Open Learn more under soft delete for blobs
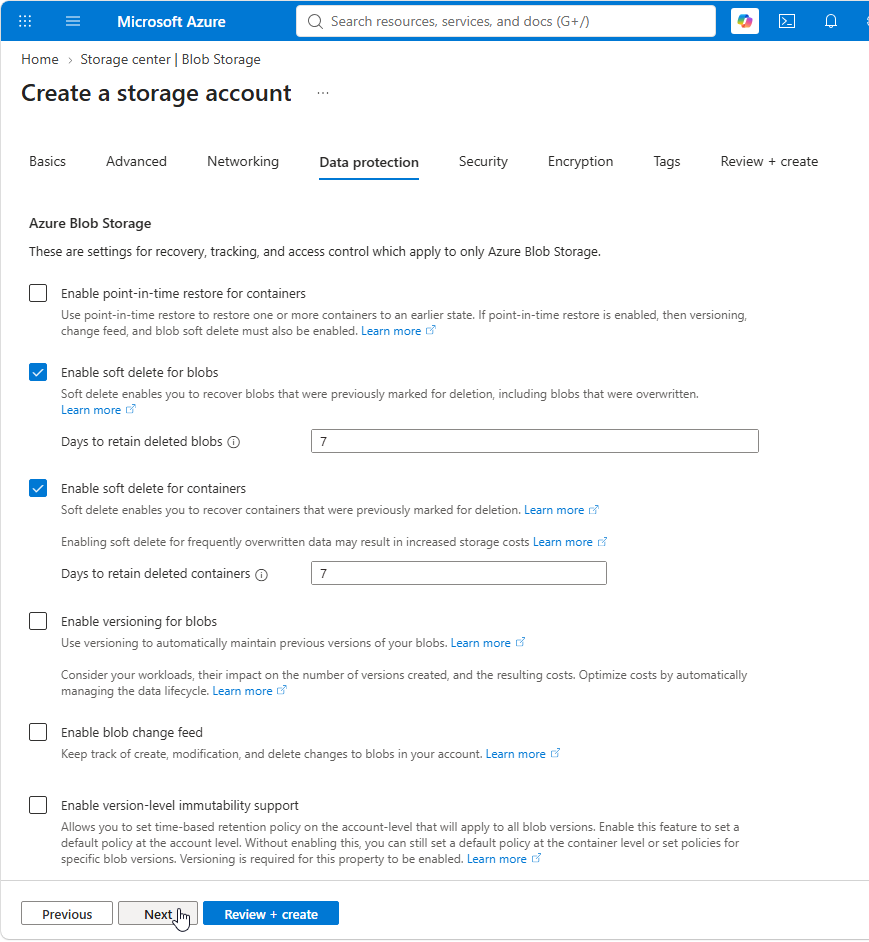 [91, 410]
